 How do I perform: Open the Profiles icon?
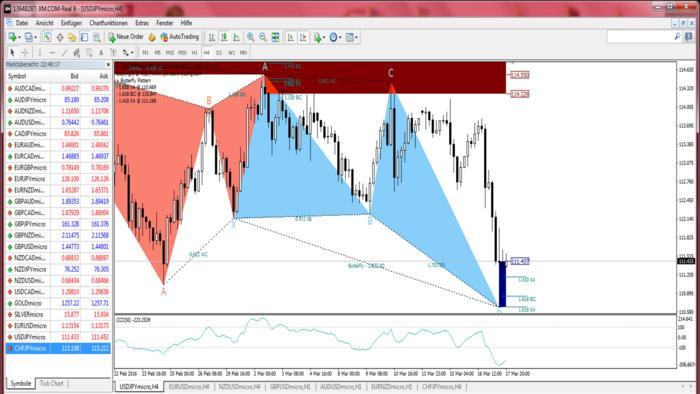(x=28, y=37)
